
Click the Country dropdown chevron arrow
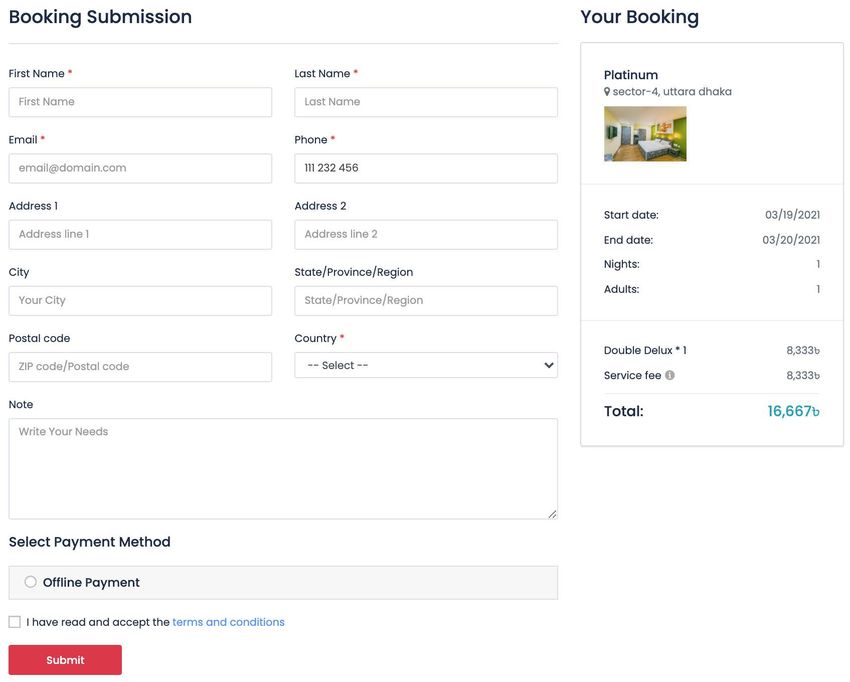[x=549, y=365]
